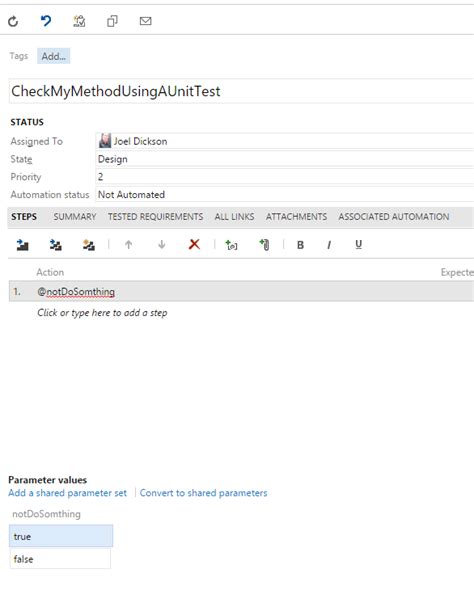
Task: Toggle bold formatting
Action: coord(300,245)
